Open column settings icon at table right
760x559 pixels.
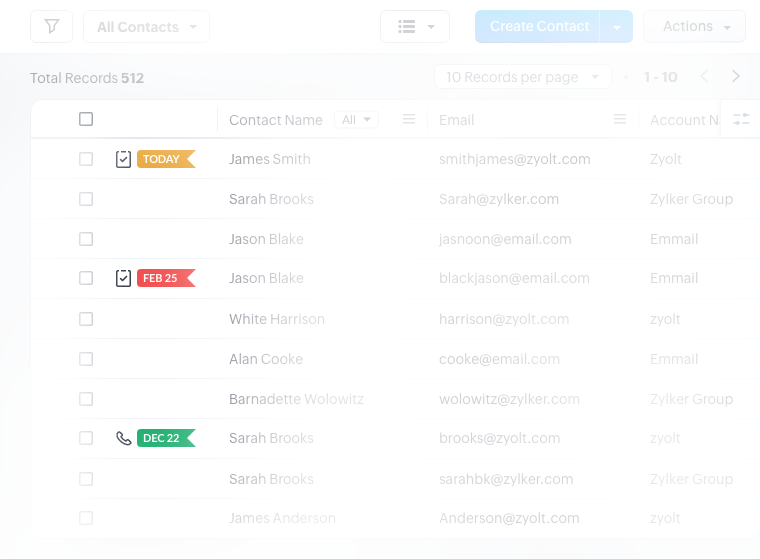point(741,119)
